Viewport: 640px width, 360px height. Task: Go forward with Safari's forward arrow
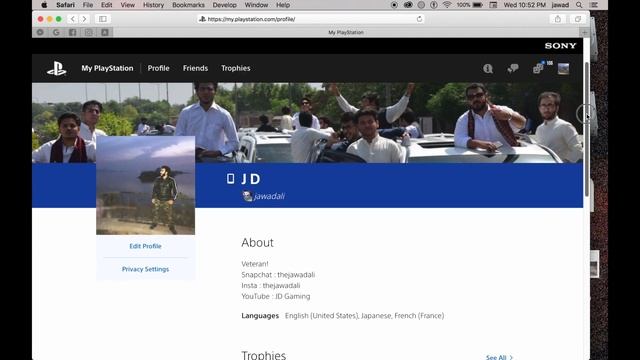(84, 19)
